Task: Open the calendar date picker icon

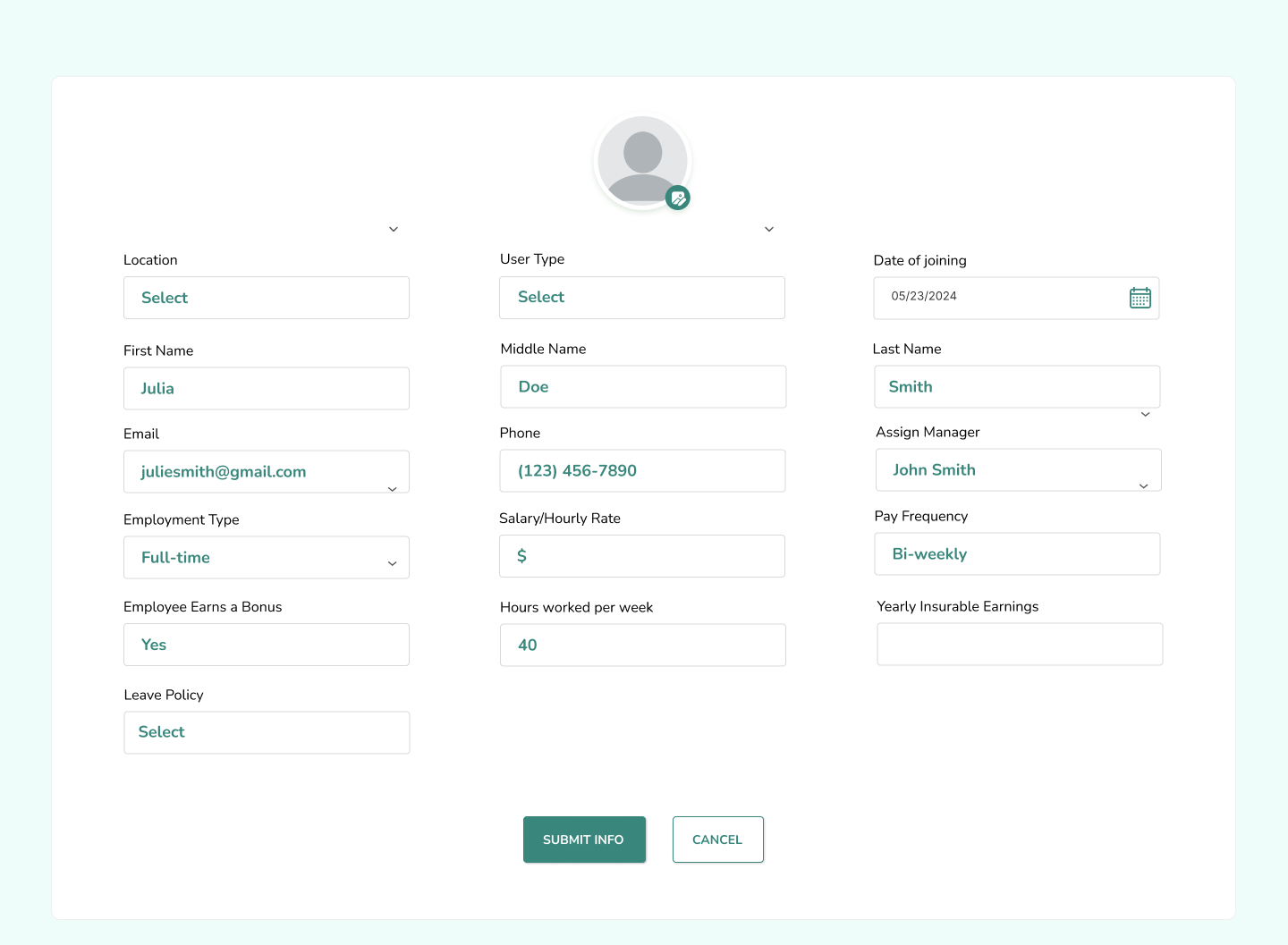Action: click(x=1140, y=298)
